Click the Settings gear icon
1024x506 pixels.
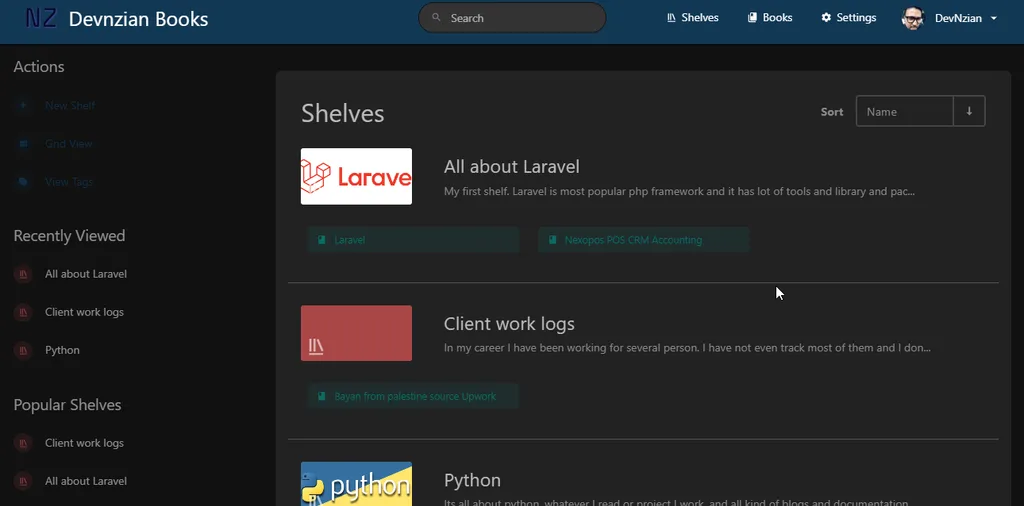click(x=826, y=18)
